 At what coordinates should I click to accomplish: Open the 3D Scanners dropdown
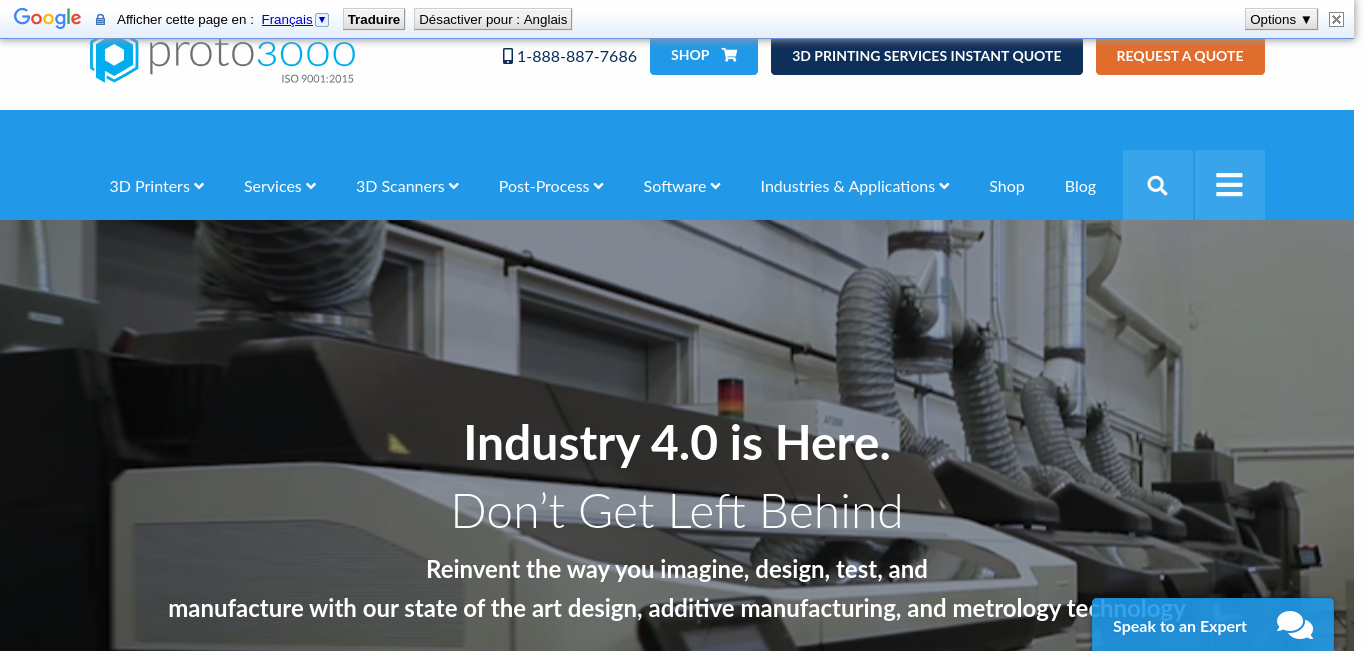coord(407,186)
